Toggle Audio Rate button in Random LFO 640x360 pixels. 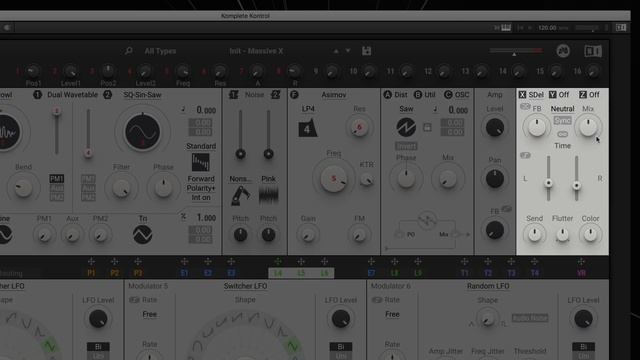530,318
